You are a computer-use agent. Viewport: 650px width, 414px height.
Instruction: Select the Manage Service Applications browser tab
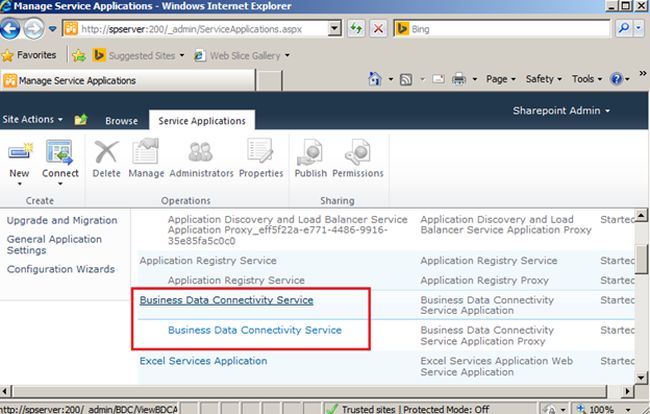[x=128, y=80]
